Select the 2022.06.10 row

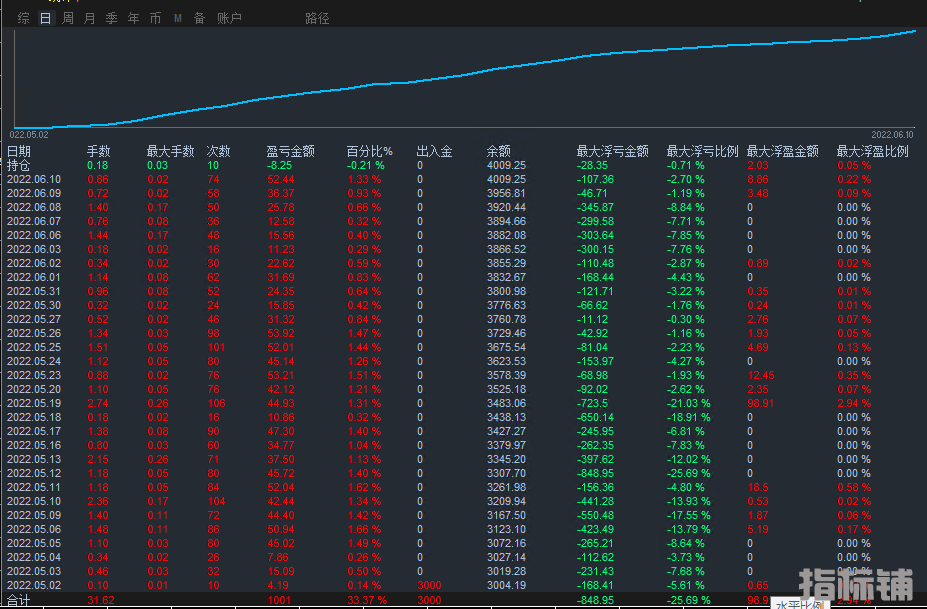click(34, 179)
